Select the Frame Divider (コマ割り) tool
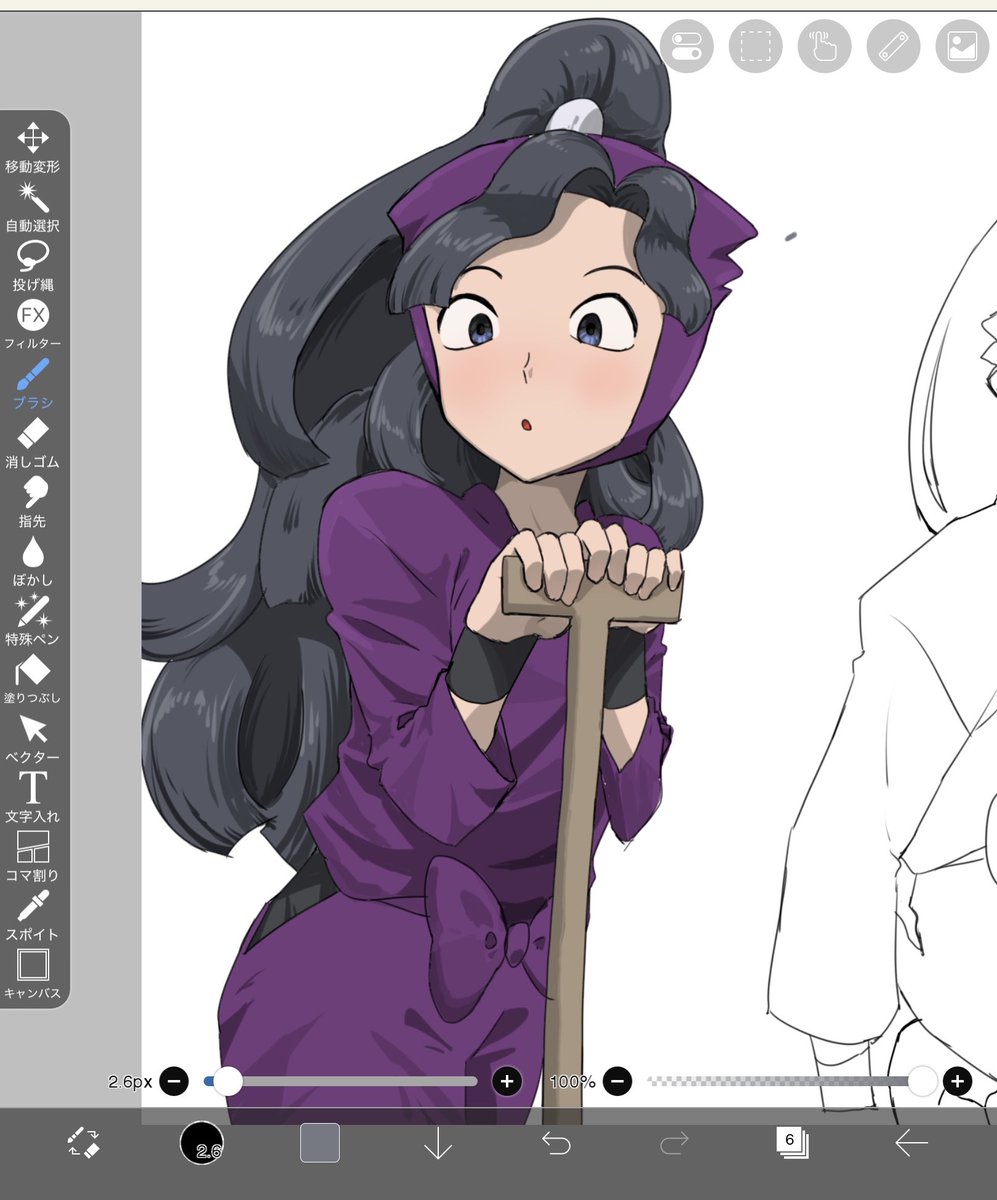Screen dimensions: 997x1200 click(33, 856)
